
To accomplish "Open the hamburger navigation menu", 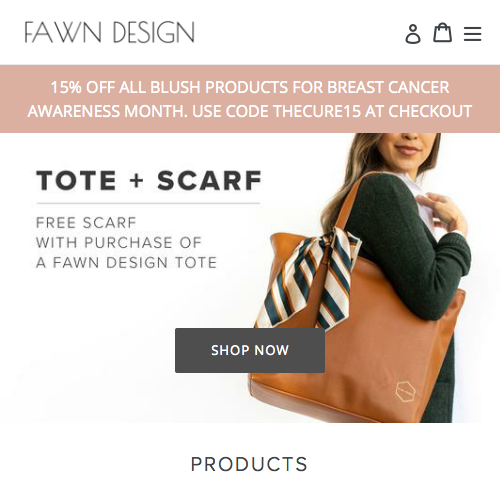I will pos(472,34).
